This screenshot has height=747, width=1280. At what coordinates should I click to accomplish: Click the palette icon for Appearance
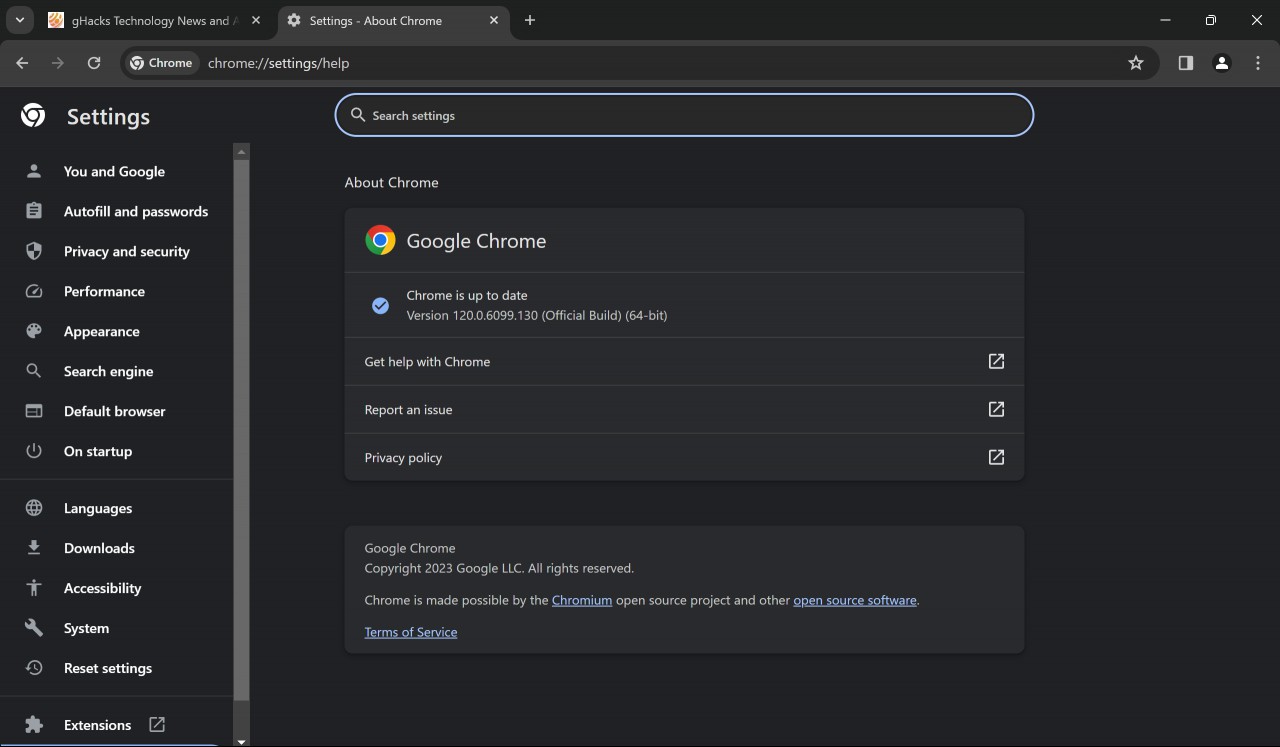pos(34,331)
